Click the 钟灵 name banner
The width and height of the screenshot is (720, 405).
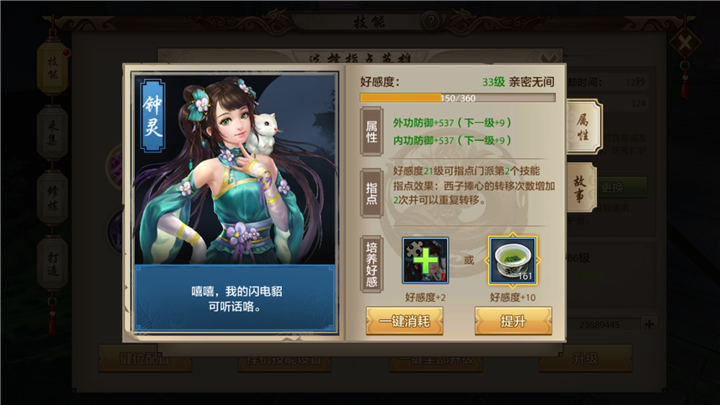(x=152, y=116)
